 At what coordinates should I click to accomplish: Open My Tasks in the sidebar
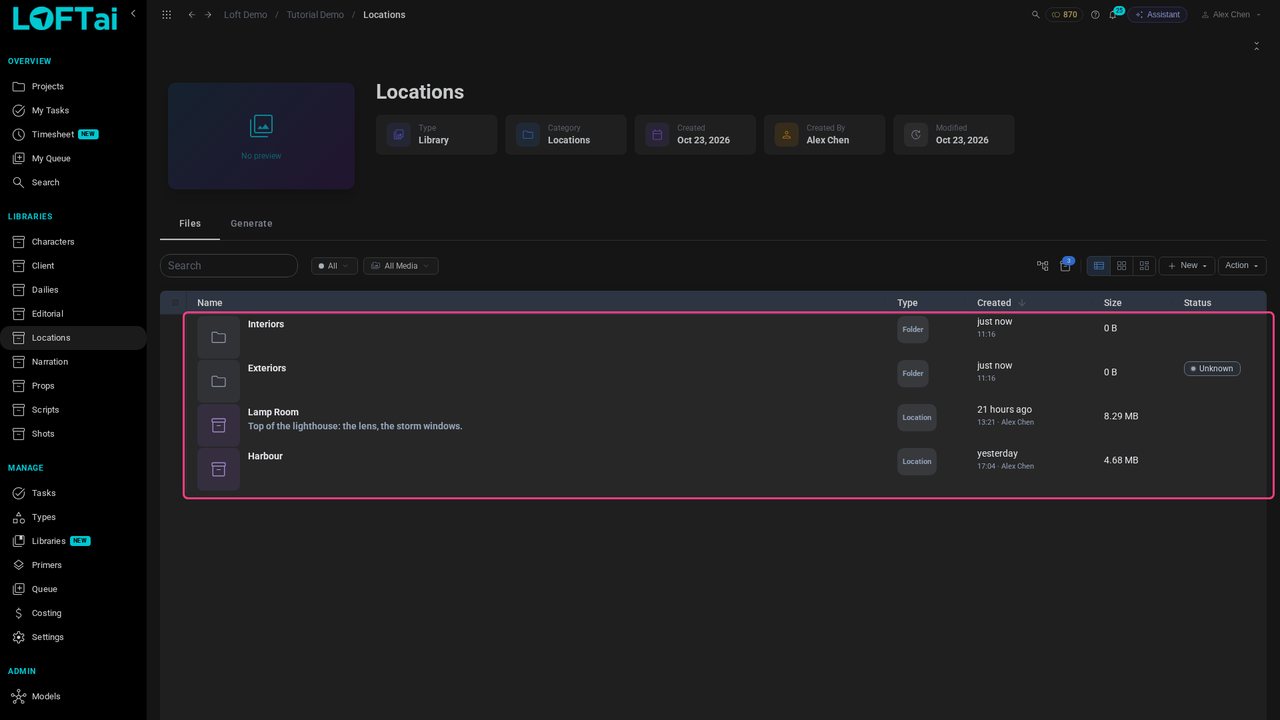73,111
